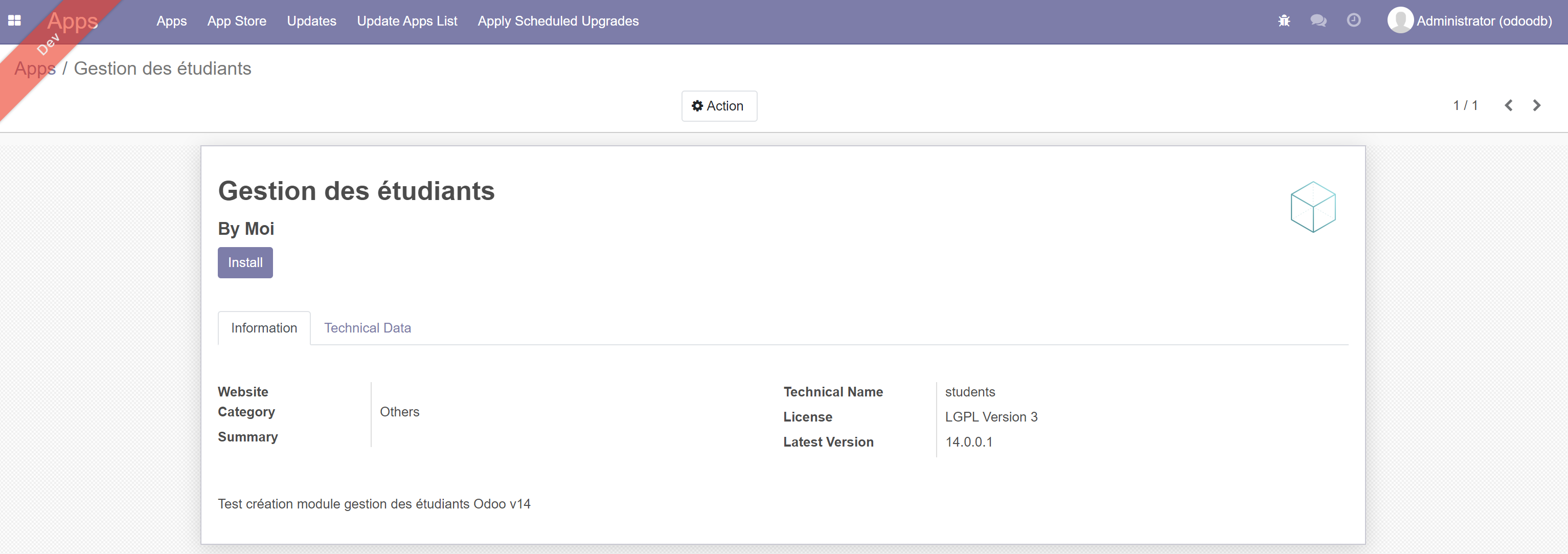
Task: Open the home apps grid menu icon
Action: (x=15, y=20)
